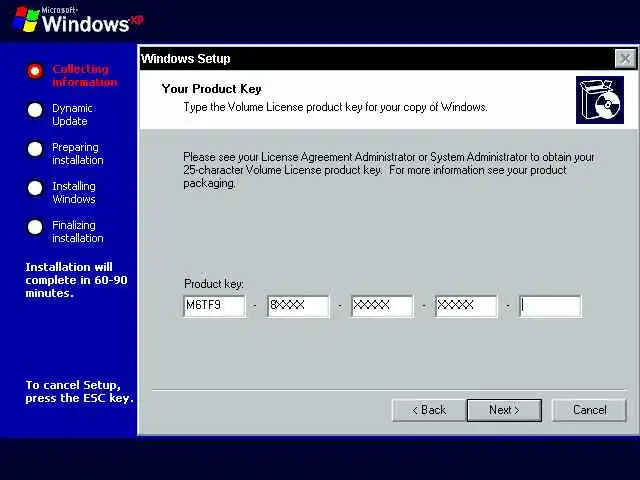
Task: Focus the first product key field M6TF9
Action: click(x=214, y=306)
